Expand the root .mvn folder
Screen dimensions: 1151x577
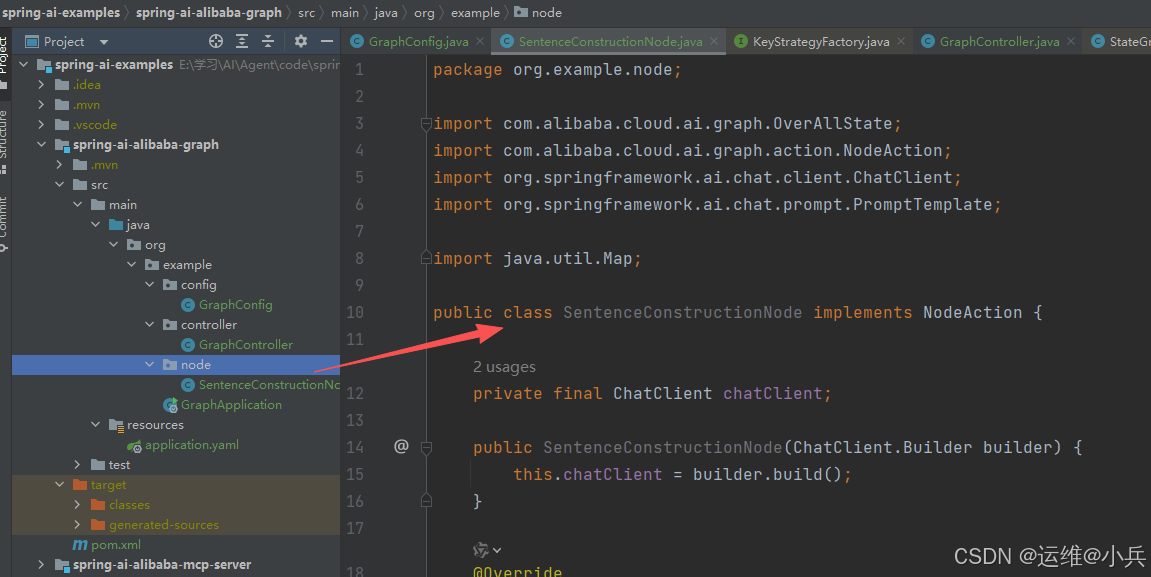[41, 104]
